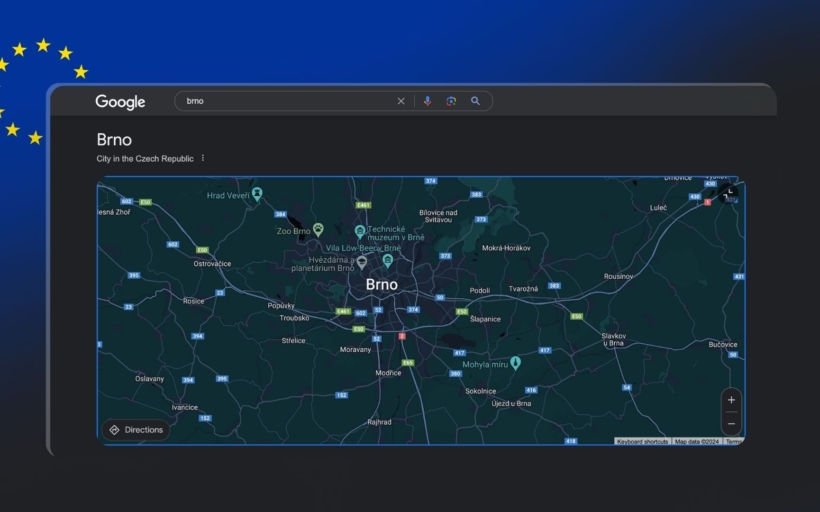The width and height of the screenshot is (820, 512).
Task: Click the Hvězdárna a planetárium Brno pin
Action: (x=362, y=262)
